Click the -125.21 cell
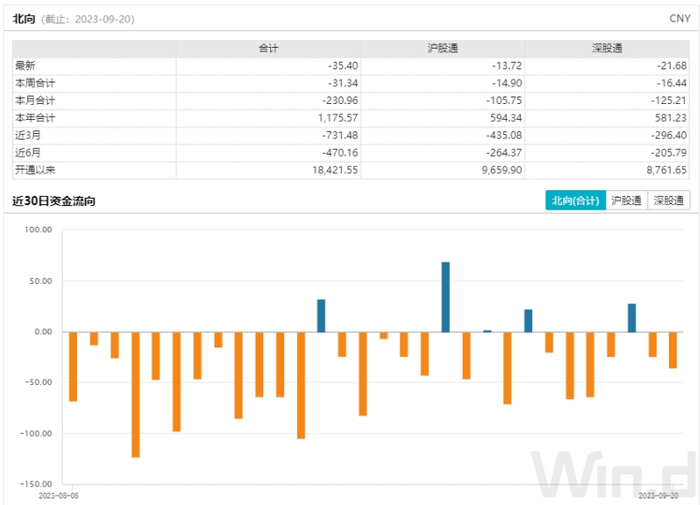Viewport: 700px width, 505px height. 668,100
